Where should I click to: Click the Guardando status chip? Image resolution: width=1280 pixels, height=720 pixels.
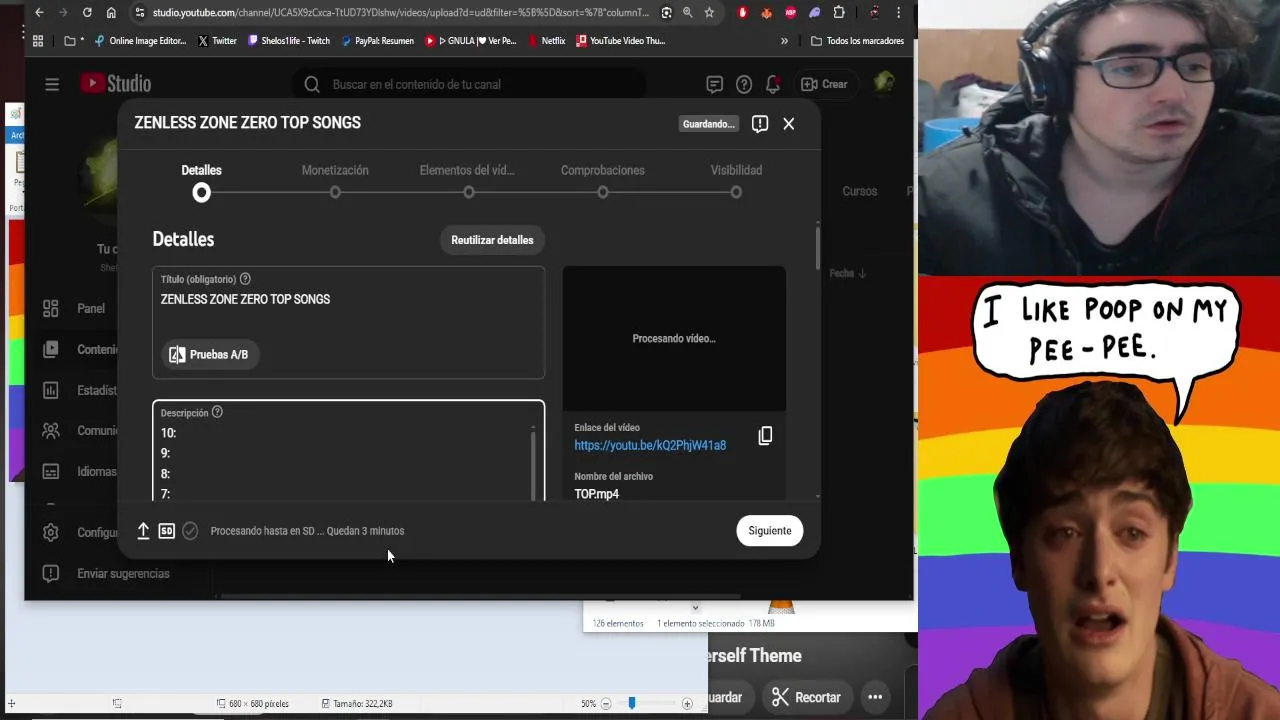[x=709, y=124]
